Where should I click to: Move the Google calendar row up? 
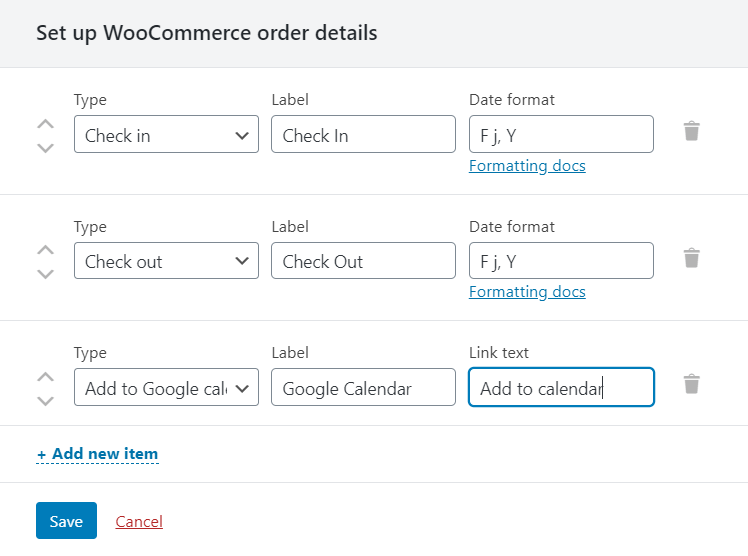45,377
